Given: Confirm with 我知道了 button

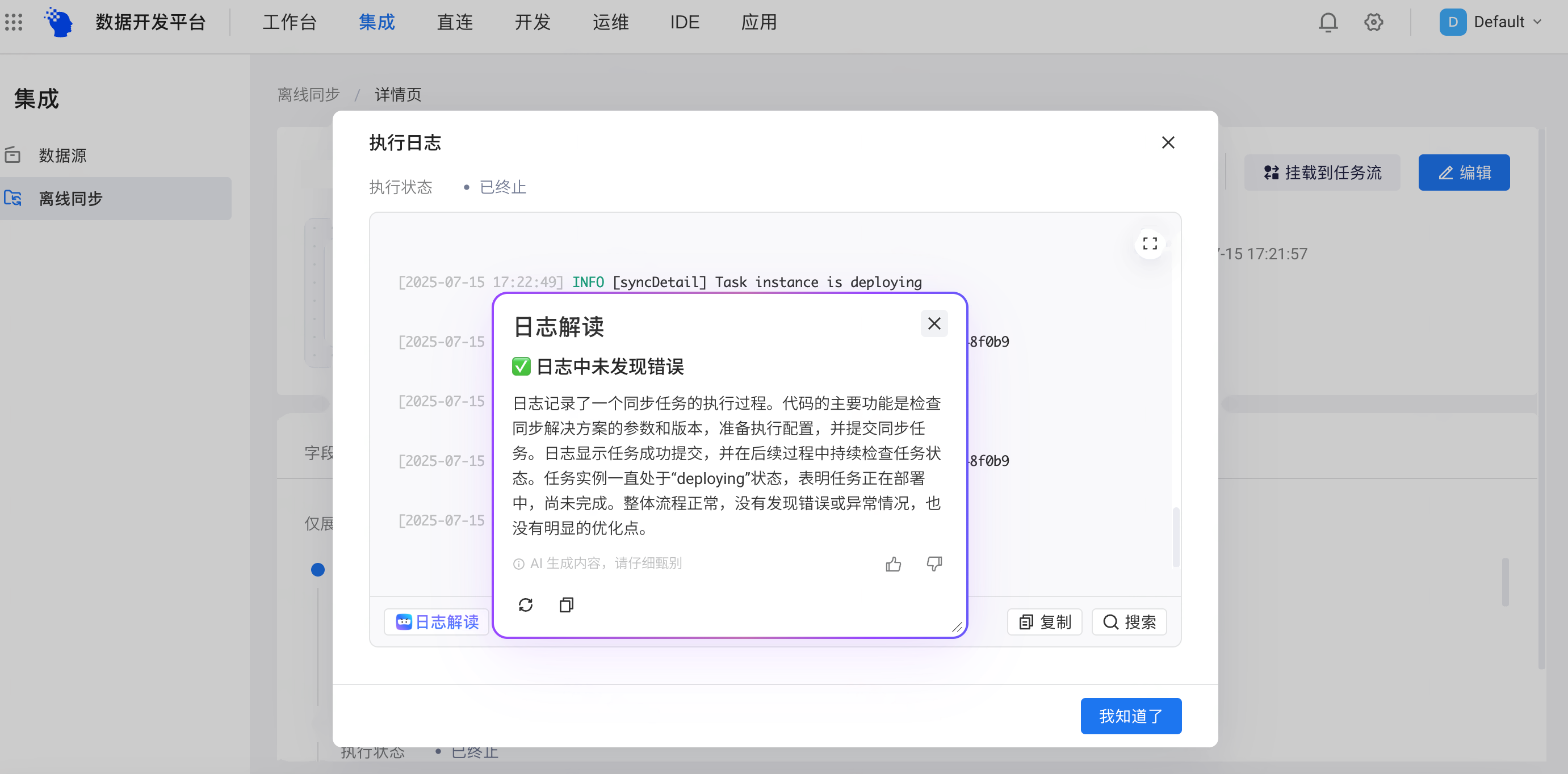Looking at the screenshot, I should click(1131, 716).
